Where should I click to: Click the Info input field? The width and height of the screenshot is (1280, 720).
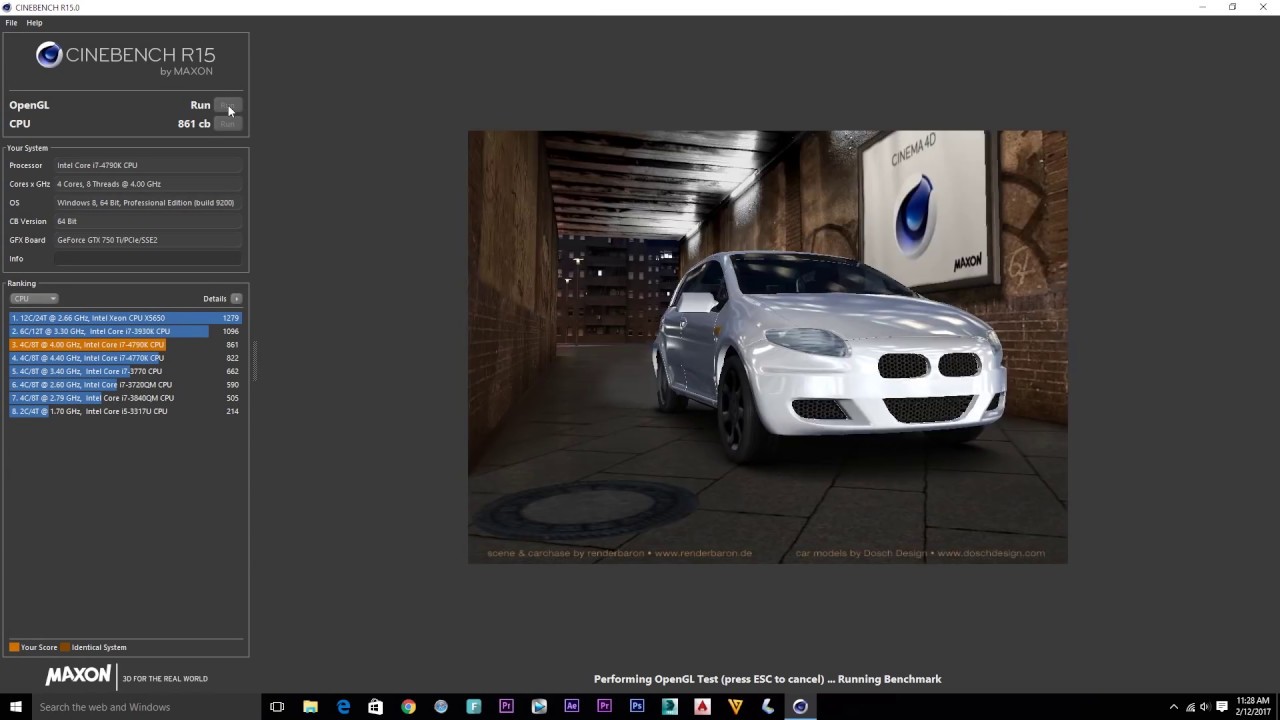point(148,259)
